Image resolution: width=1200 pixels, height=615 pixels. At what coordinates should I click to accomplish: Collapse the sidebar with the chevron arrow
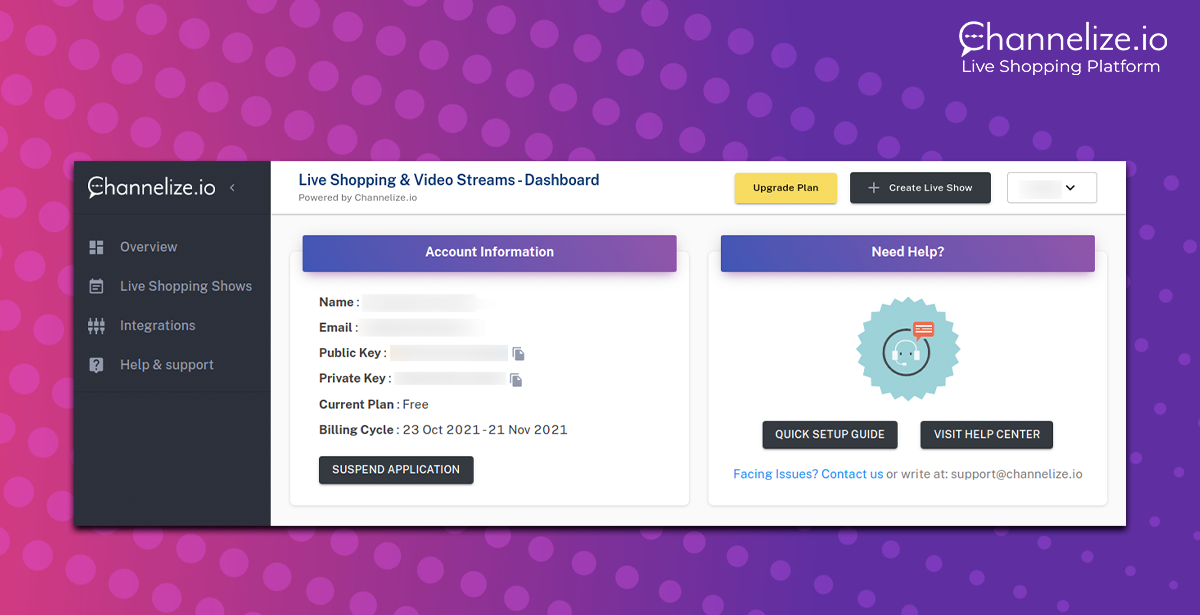(x=232, y=187)
